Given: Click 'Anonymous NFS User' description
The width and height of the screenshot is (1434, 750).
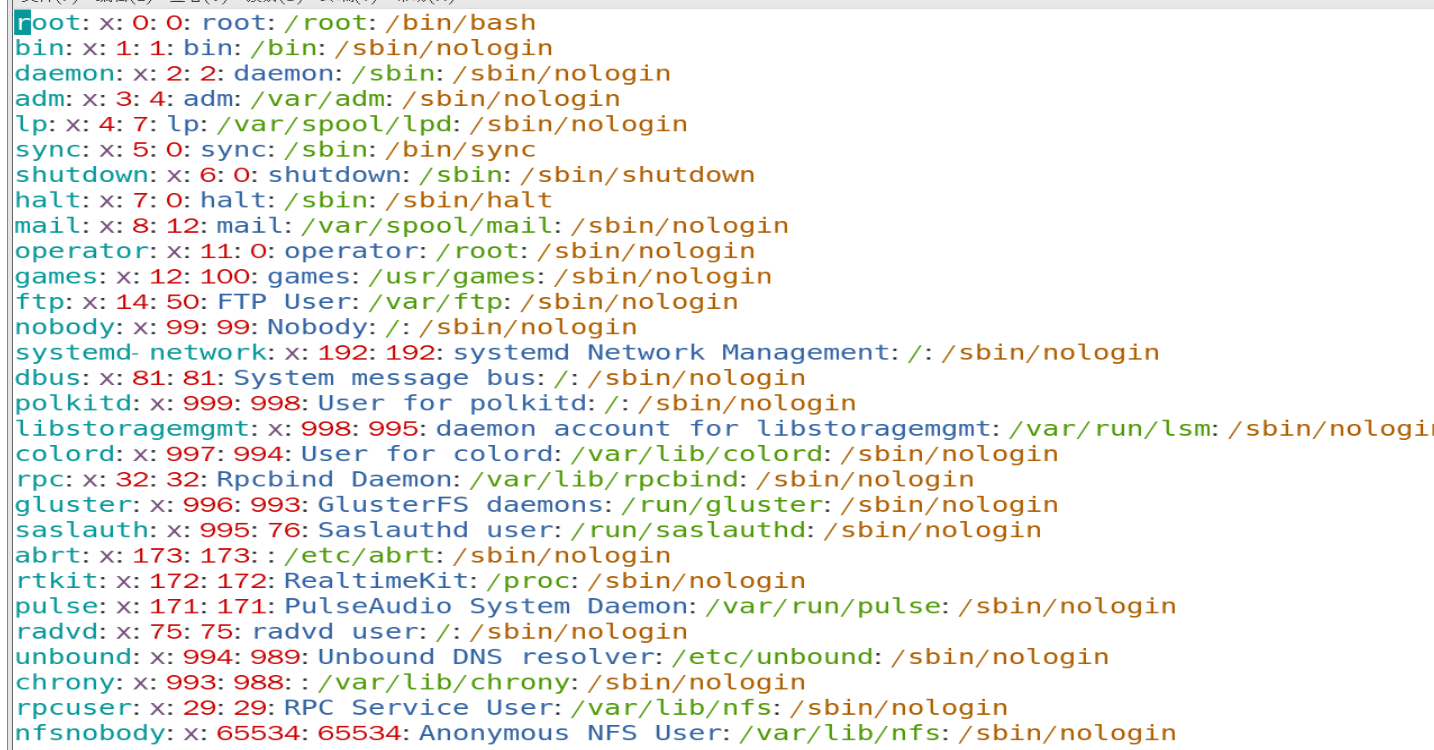Looking at the screenshot, I should pos(570,733).
